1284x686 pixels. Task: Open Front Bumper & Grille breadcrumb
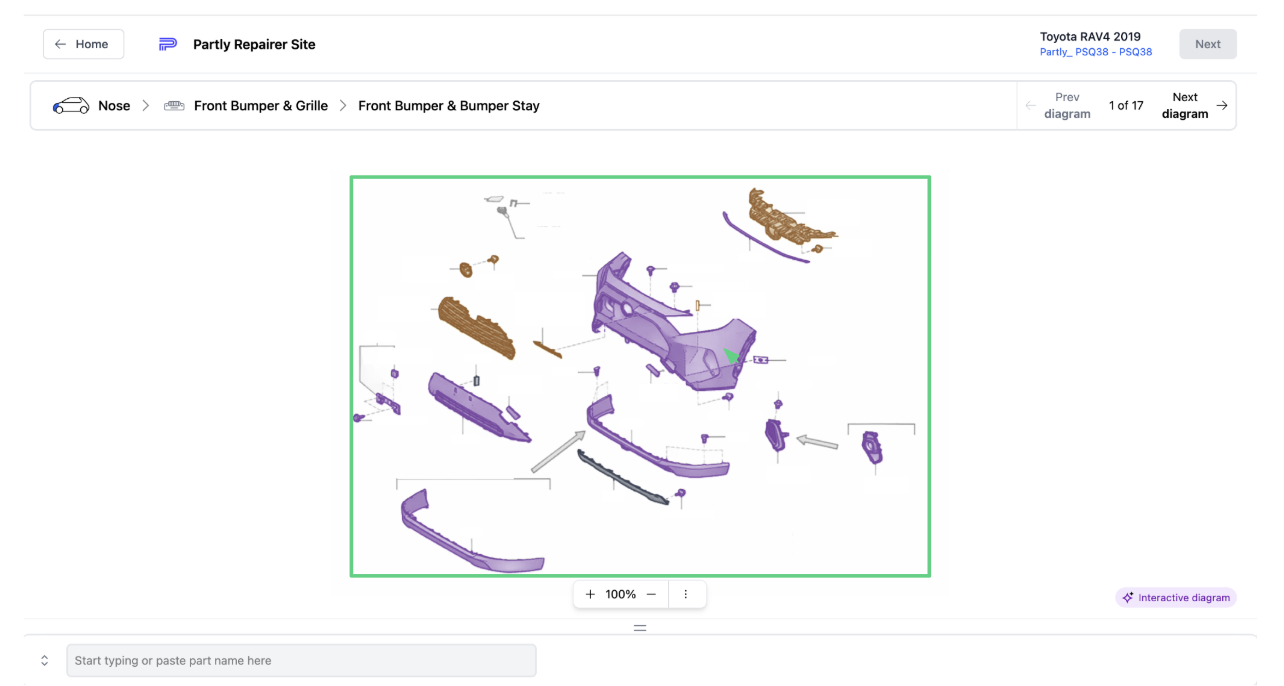click(261, 106)
